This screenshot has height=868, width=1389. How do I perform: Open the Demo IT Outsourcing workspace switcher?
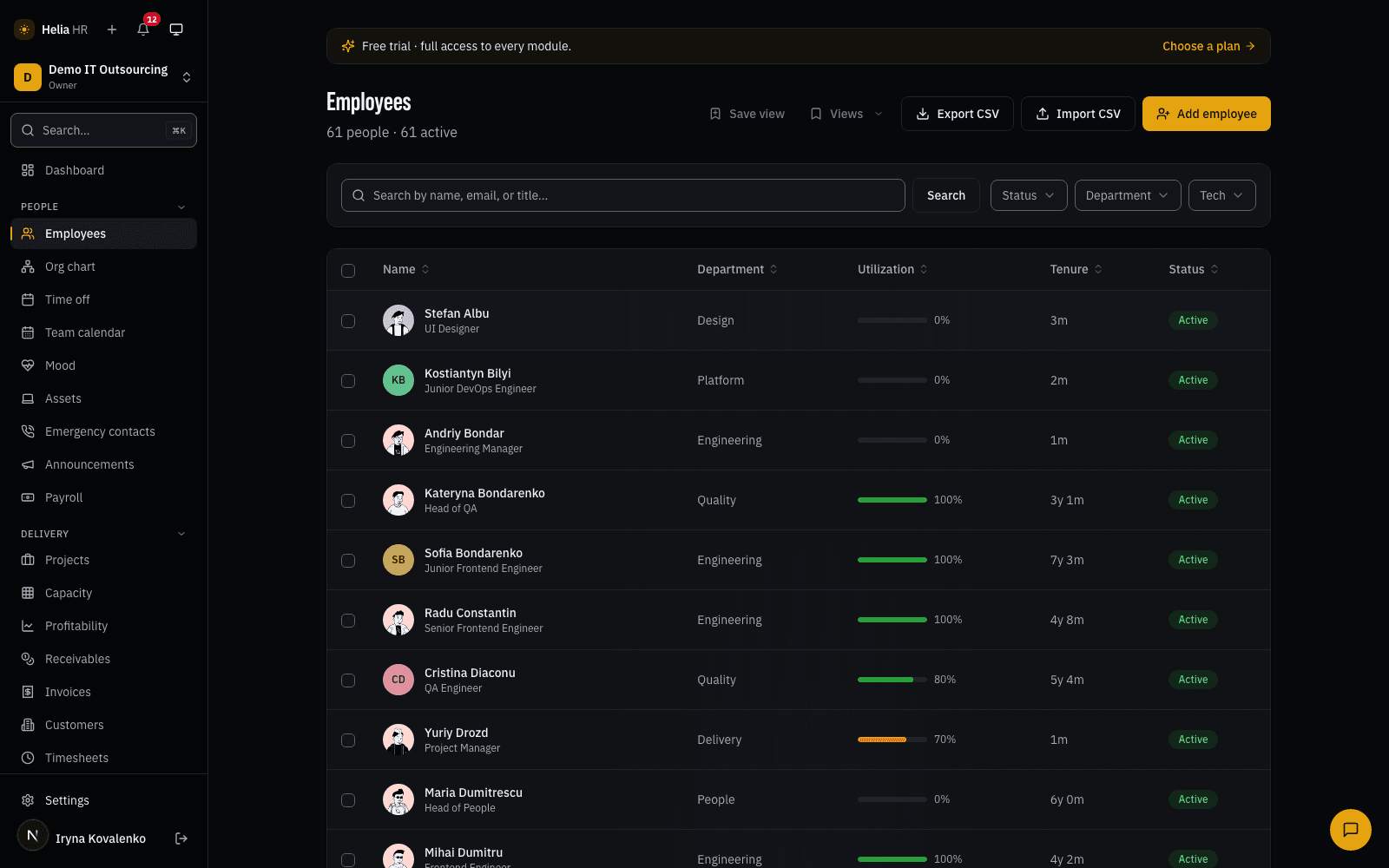click(x=103, y=77)
